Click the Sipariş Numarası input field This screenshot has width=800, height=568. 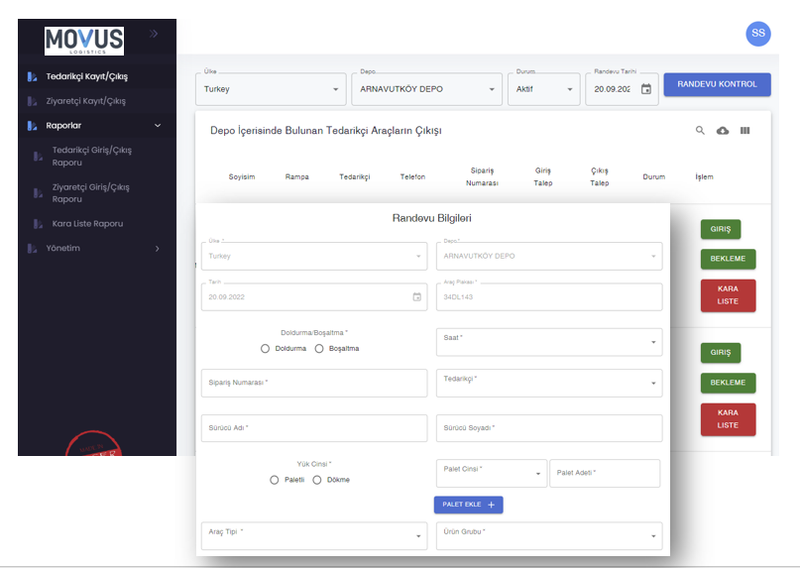[x=314, y=384]
